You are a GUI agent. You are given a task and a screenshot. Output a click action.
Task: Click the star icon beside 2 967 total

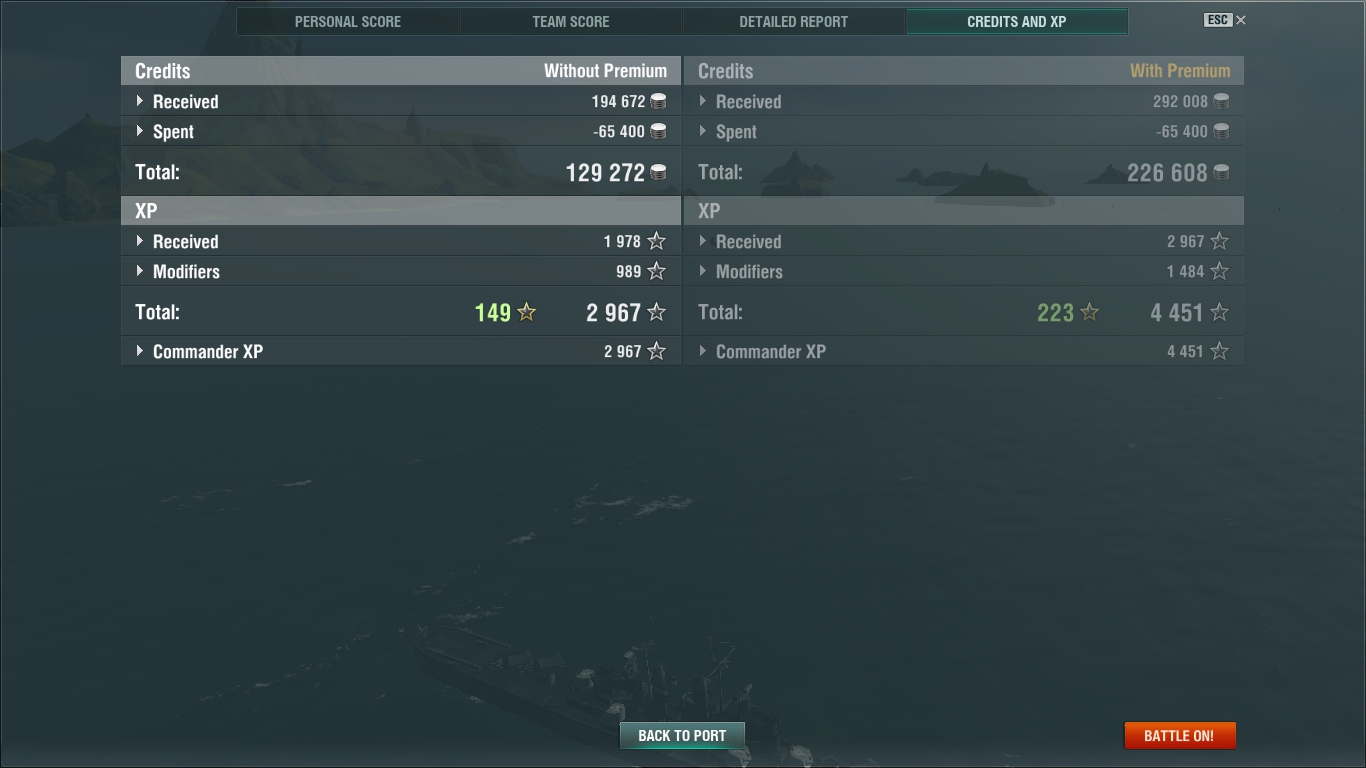(656, 312)
